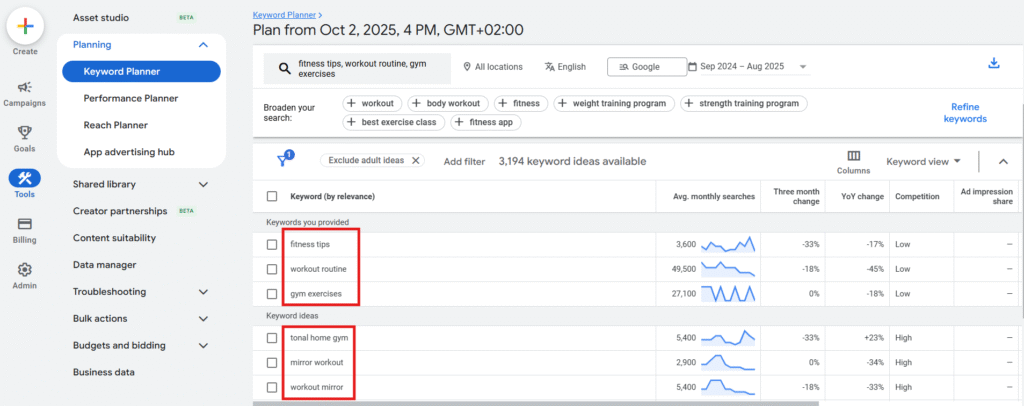Image resolution: width=1024 pixels, height=406 pixels.
Task: Add 'workout' to broaden search
Action: tap(370, 103)
